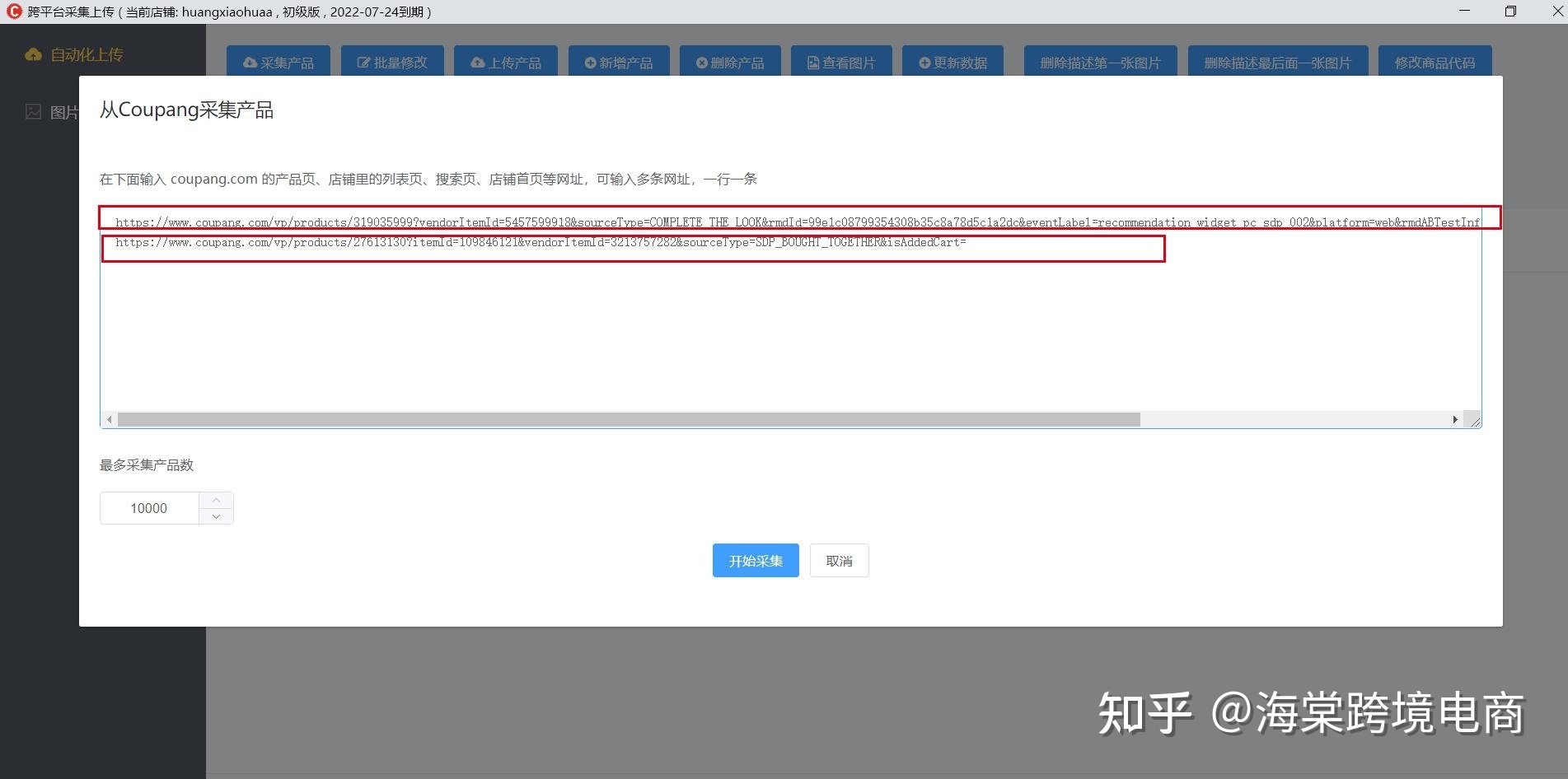Minimize the application window

[x=1464, y=12]
